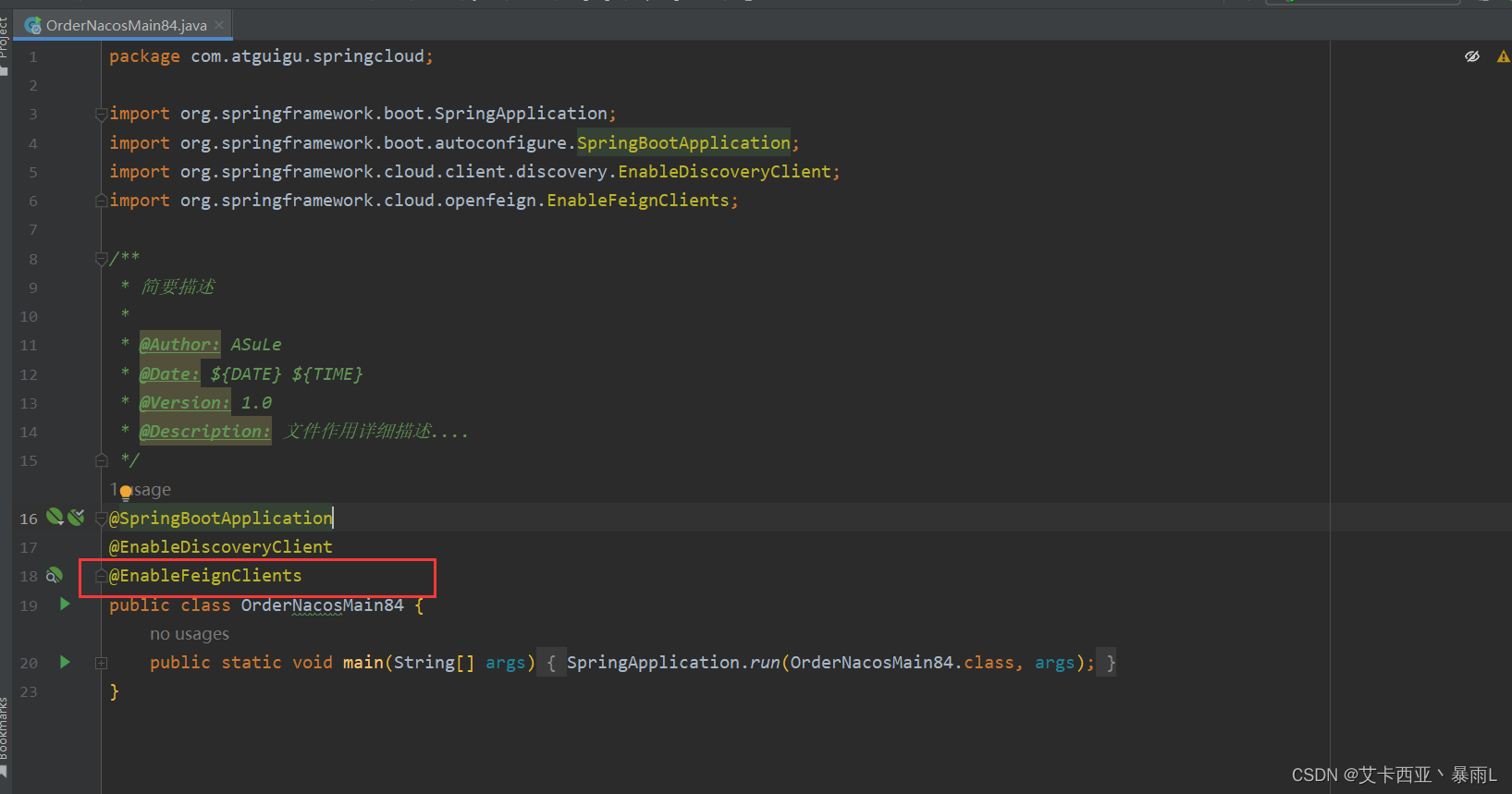Click the @Description: Javadoc tag
The width and height of the screenshot is (1512, 794).
(x=205, y=432)
